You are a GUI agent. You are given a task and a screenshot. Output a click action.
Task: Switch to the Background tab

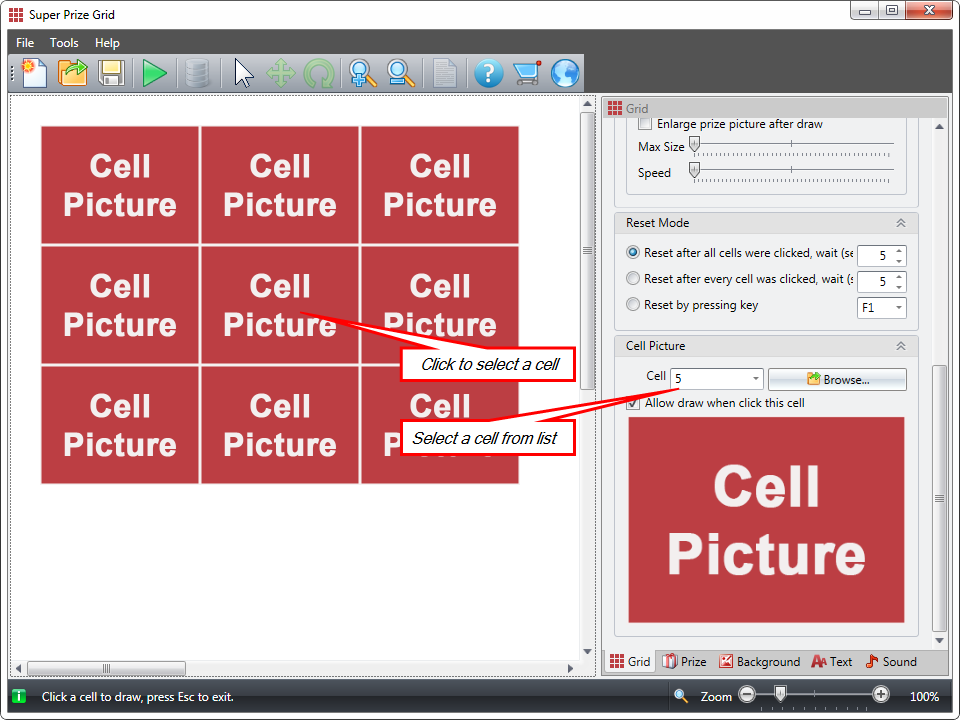(759, 662)
